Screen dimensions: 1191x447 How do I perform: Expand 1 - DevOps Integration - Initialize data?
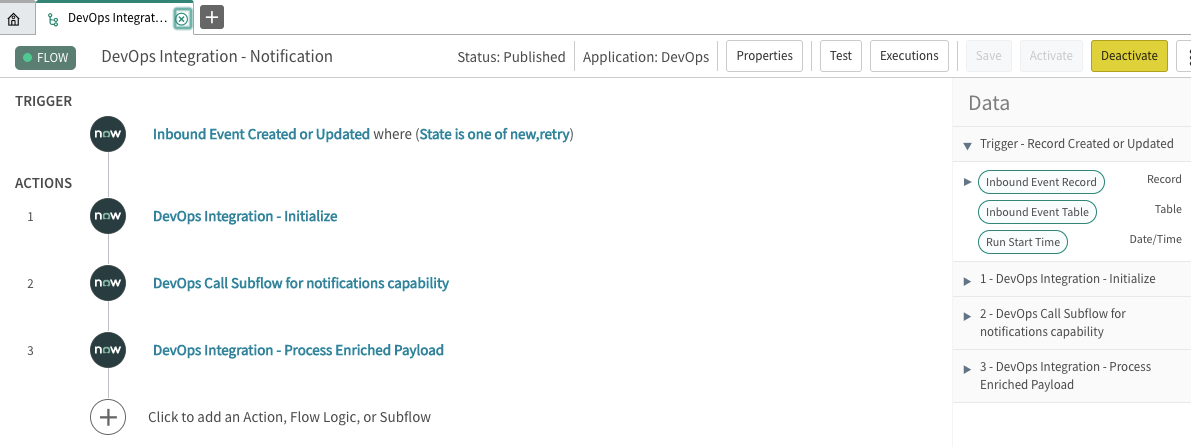tap(968, 281)
